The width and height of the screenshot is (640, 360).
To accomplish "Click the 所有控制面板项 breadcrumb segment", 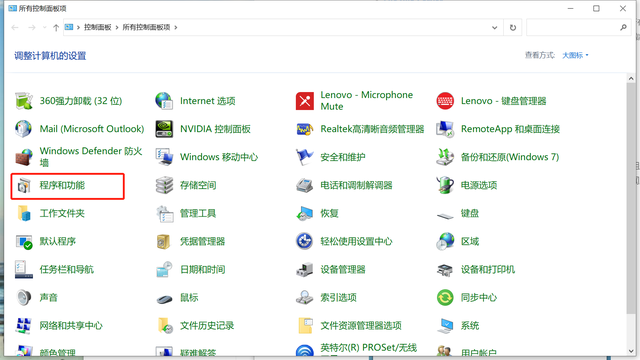I will 146,27.
